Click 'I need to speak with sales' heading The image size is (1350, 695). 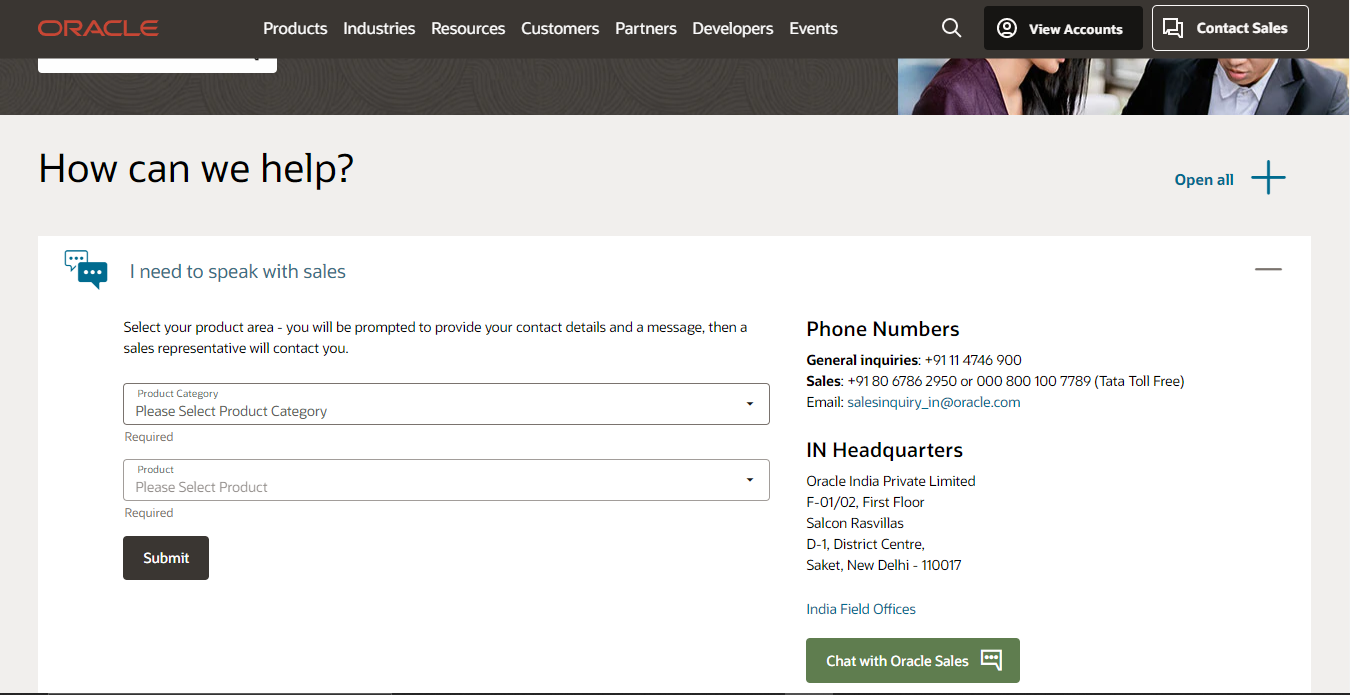pyautogui.click(x=238, y=271)
